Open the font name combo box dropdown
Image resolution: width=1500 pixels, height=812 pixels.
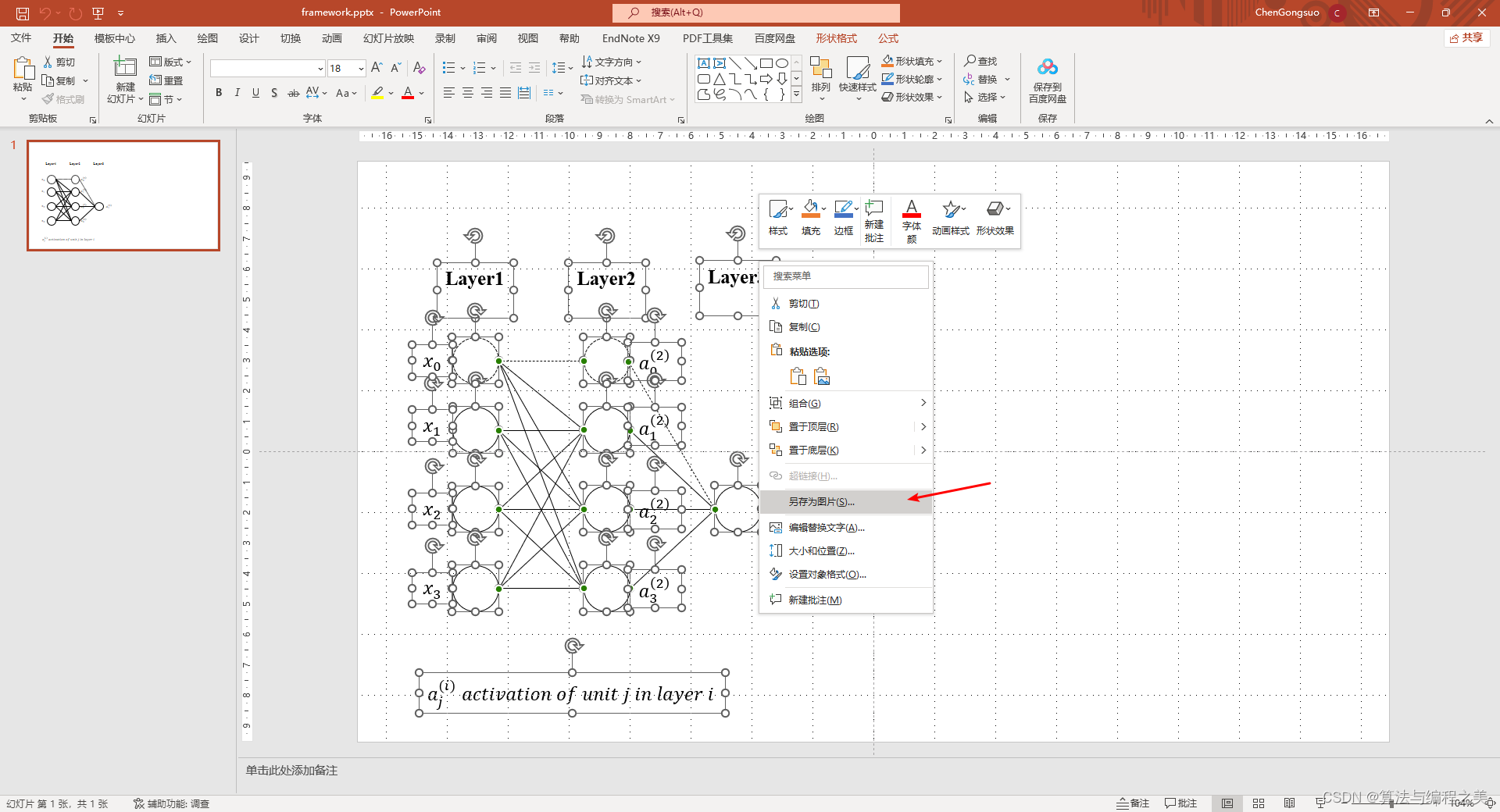click(320, 69)
